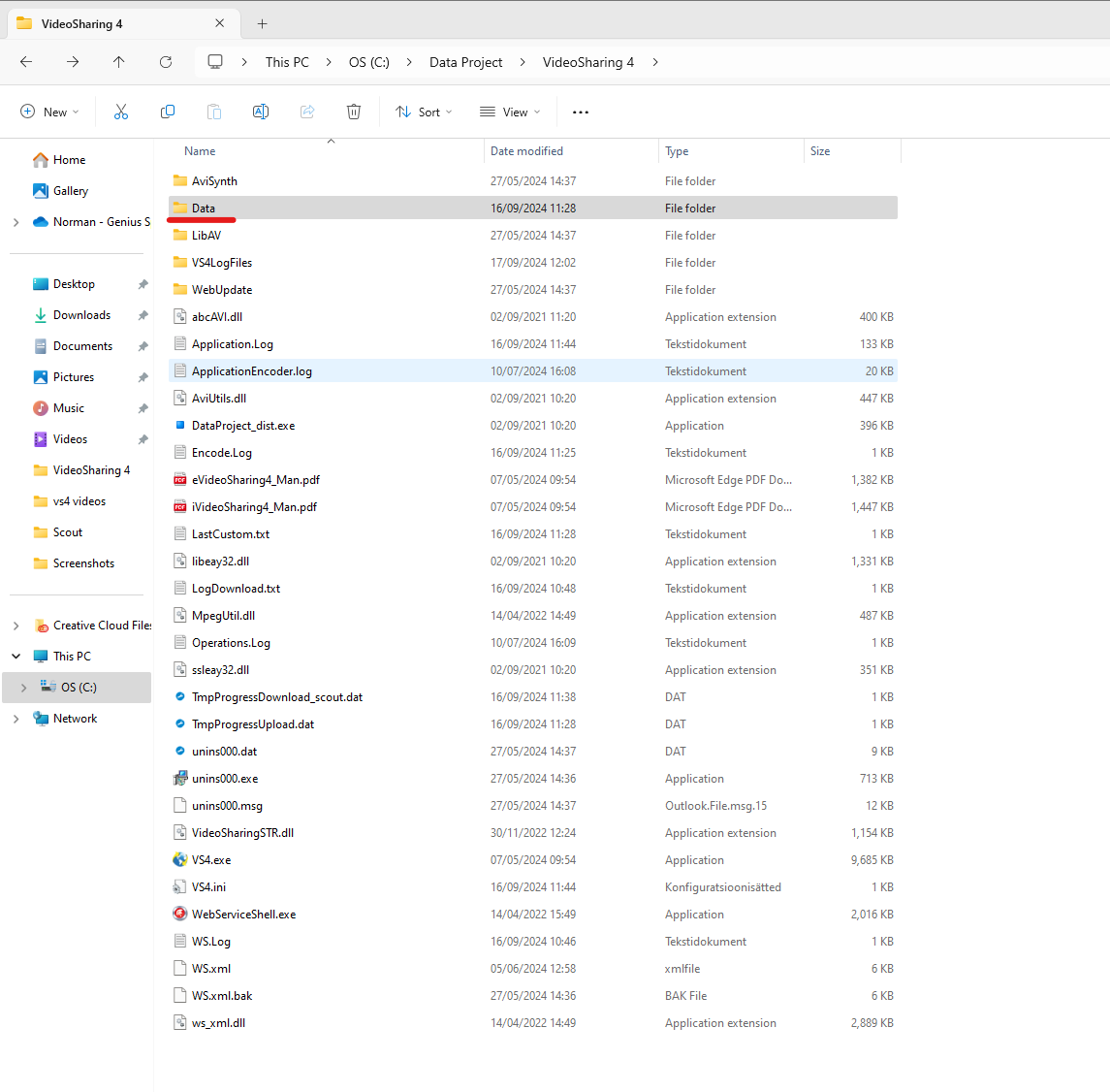The width and height of the screenshot is (1110, 1092).
Task: Expand the Network node
Action: point(16,718)
